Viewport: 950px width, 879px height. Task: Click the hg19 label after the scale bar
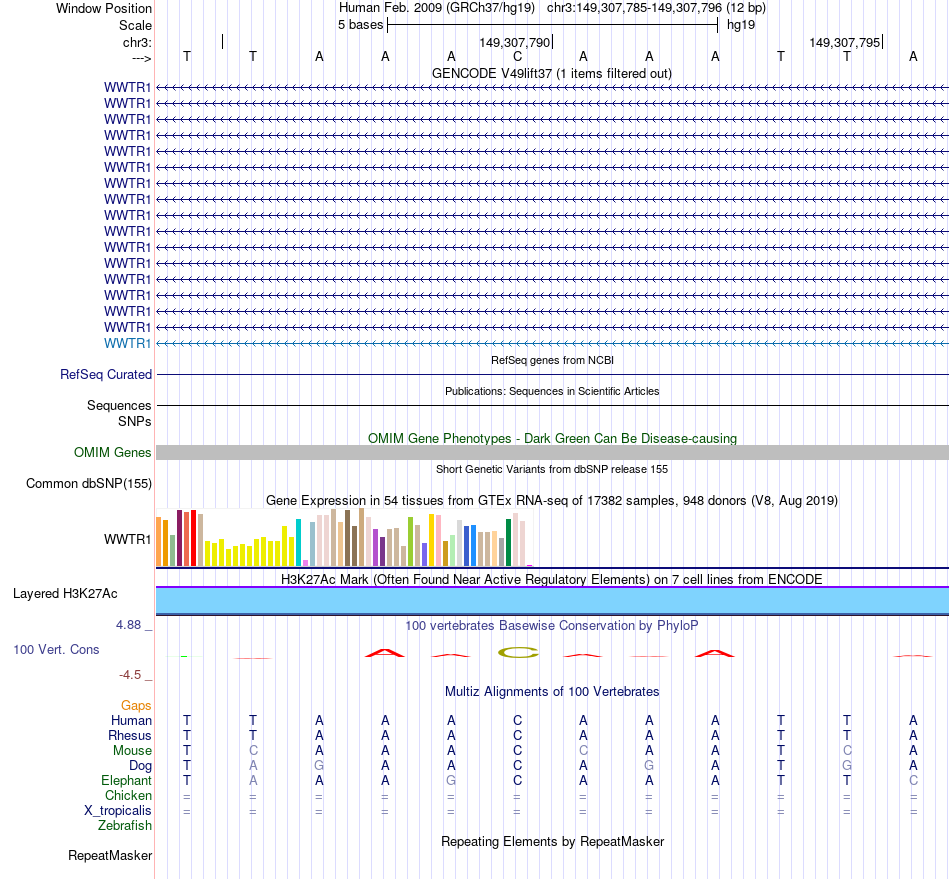pyautogui.click(x=741, y=25)
